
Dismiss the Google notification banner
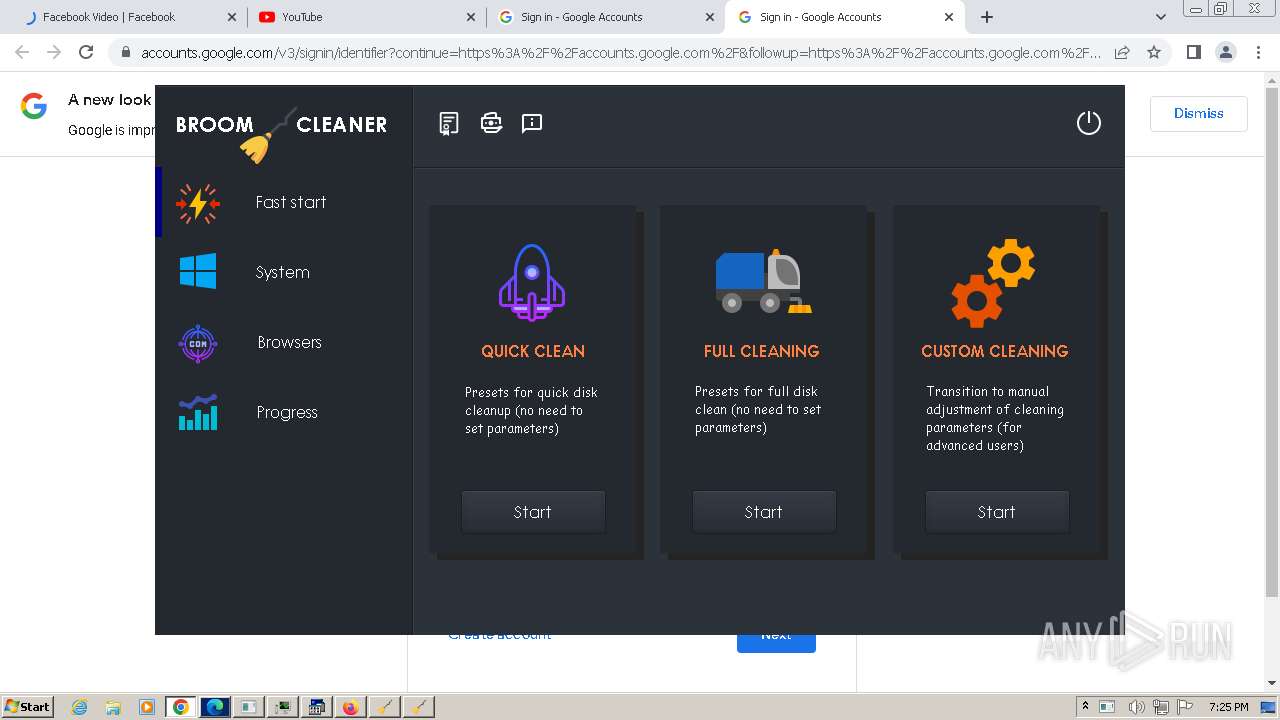point(1199,113)
